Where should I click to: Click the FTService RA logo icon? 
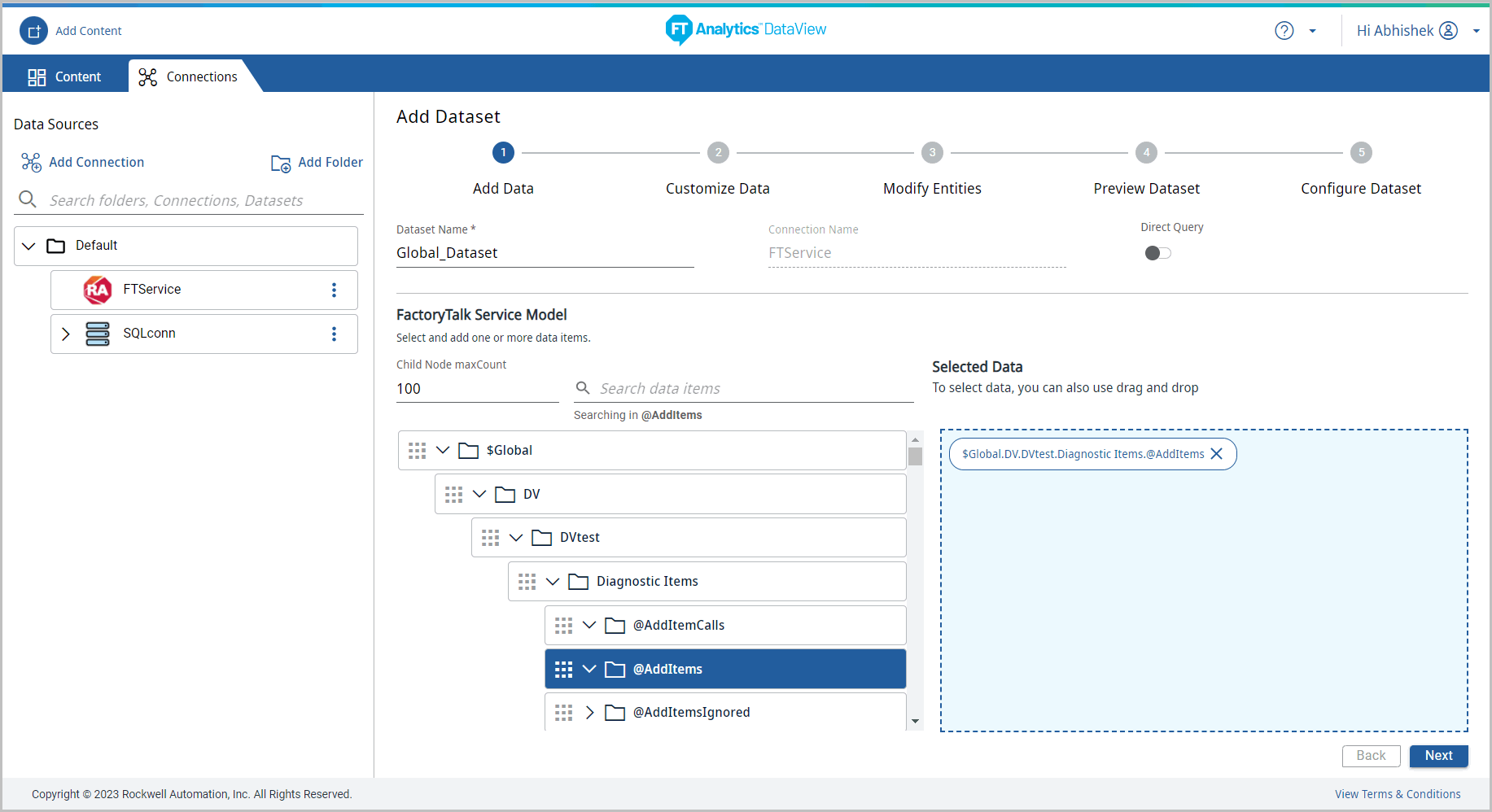click(98, 290)
